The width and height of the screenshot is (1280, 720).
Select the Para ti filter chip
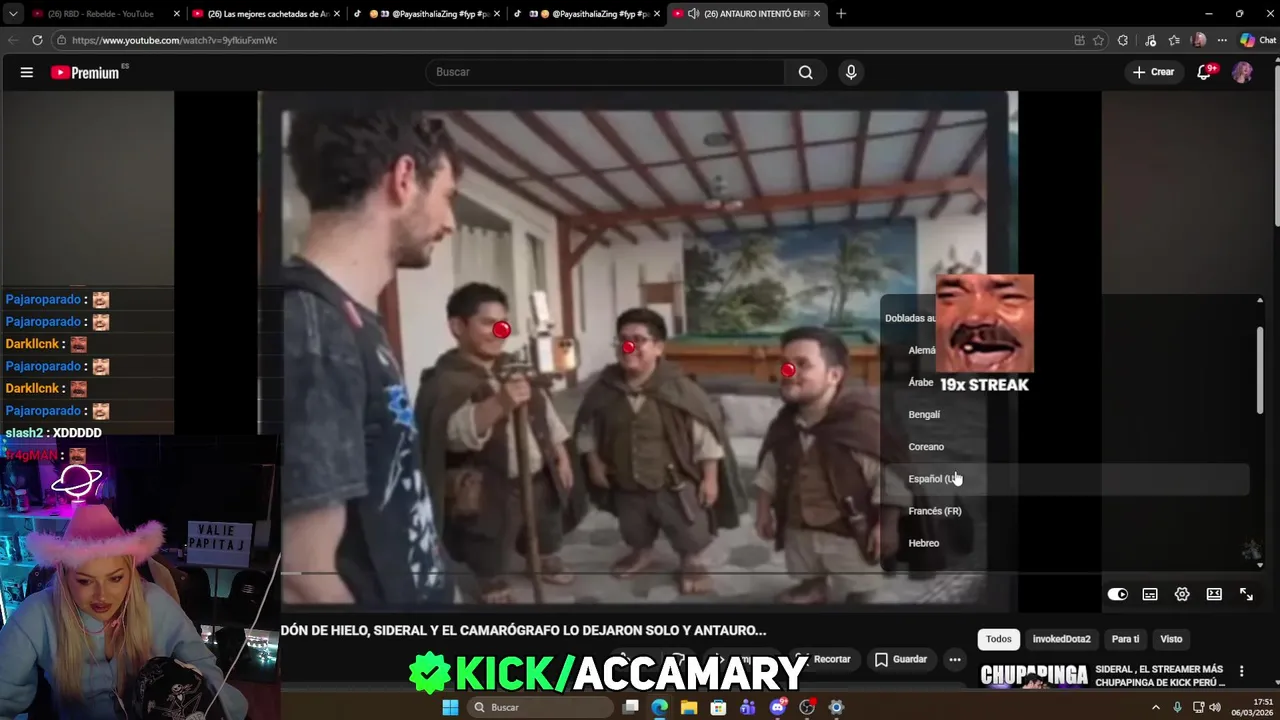(x=1125, y=639)
